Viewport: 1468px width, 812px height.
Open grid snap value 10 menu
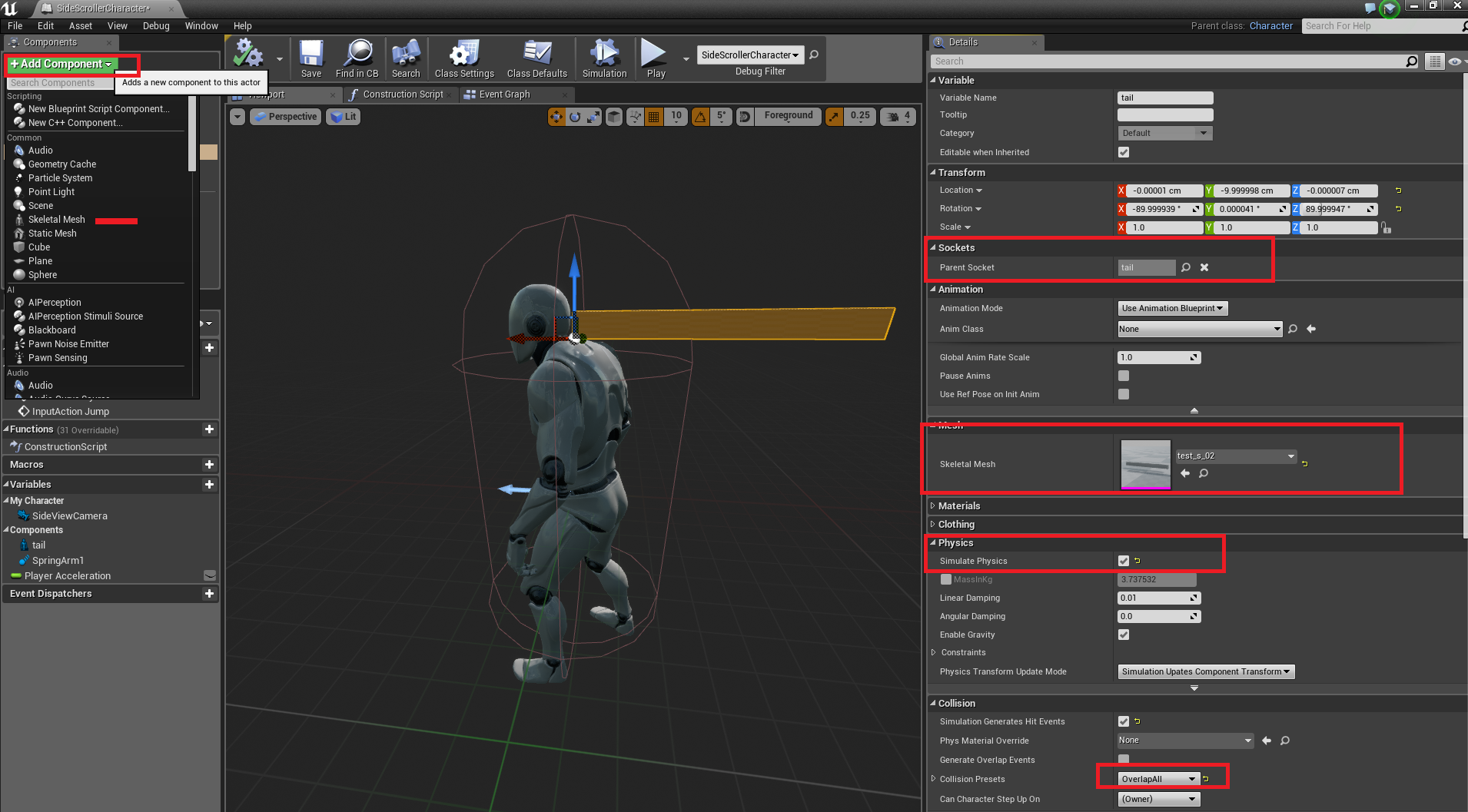tap(676, 116)
